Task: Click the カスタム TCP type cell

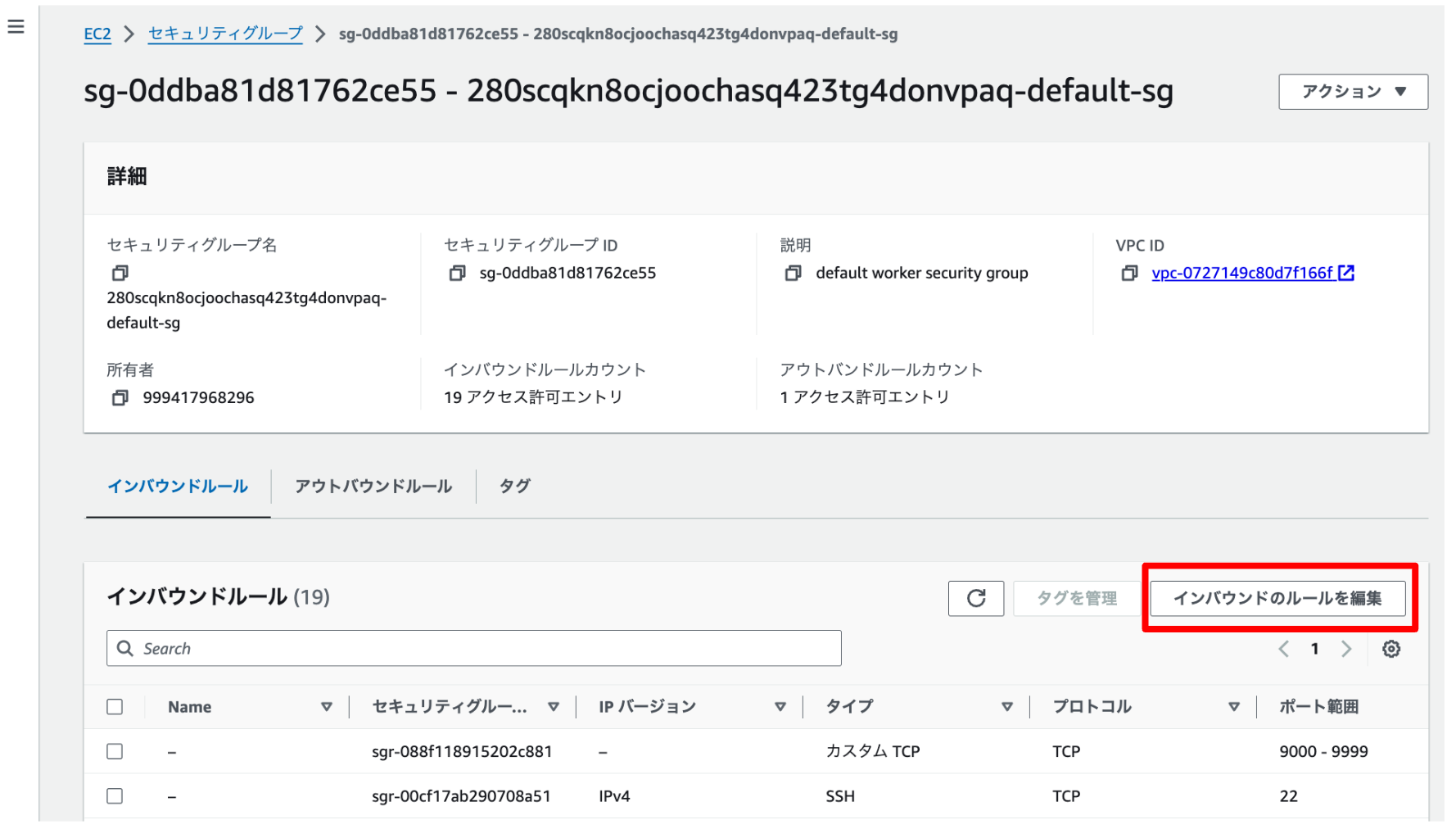Action: click(873, 751)
